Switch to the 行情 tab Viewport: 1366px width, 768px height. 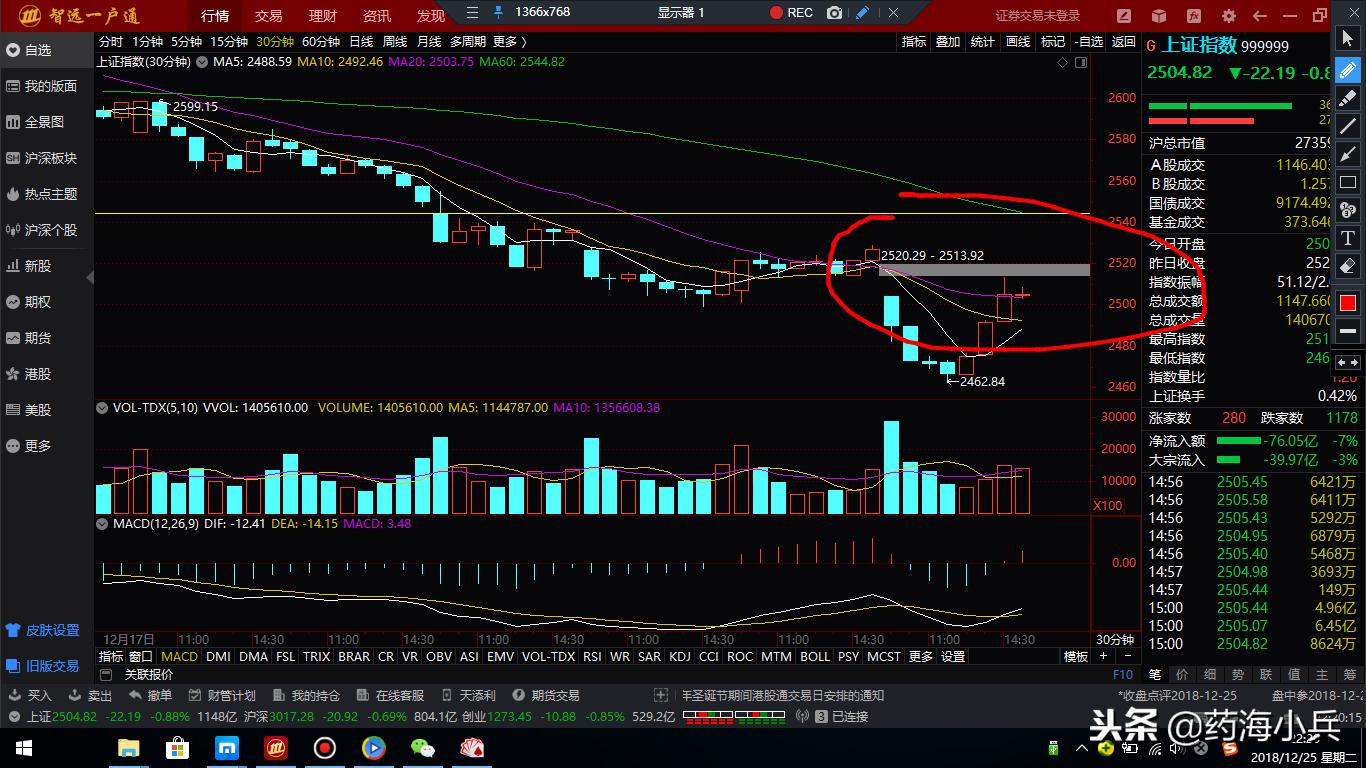[x=215, y=16]
